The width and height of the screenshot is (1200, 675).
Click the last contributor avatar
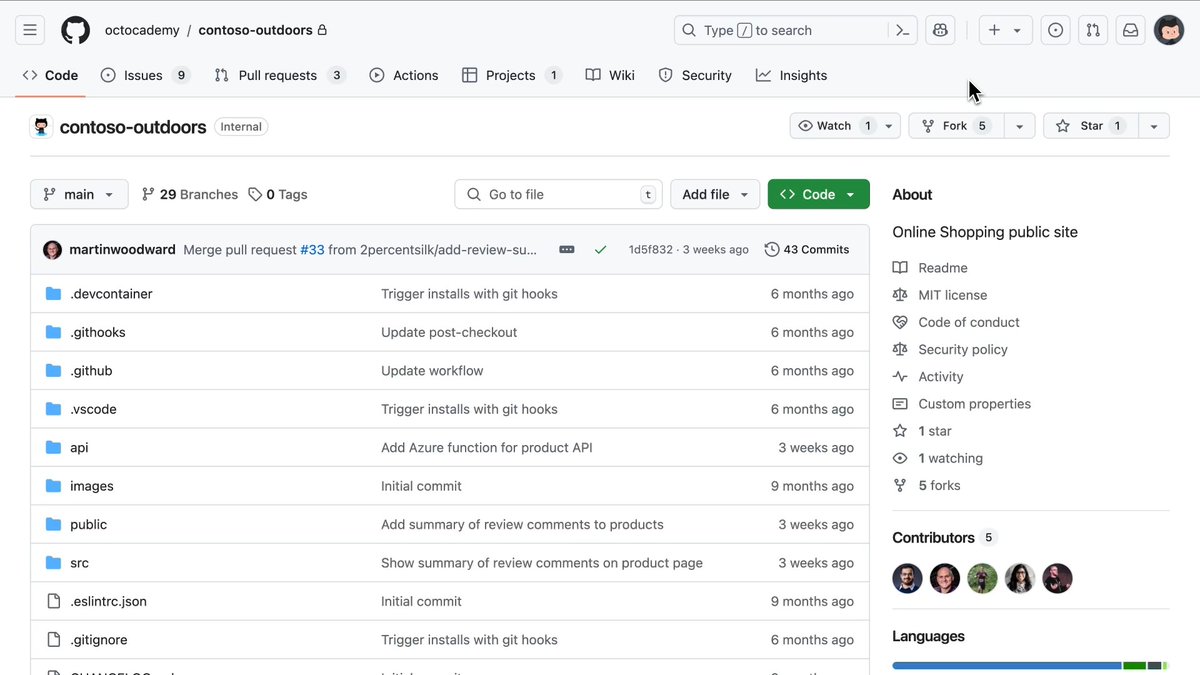coord(1058,578)
